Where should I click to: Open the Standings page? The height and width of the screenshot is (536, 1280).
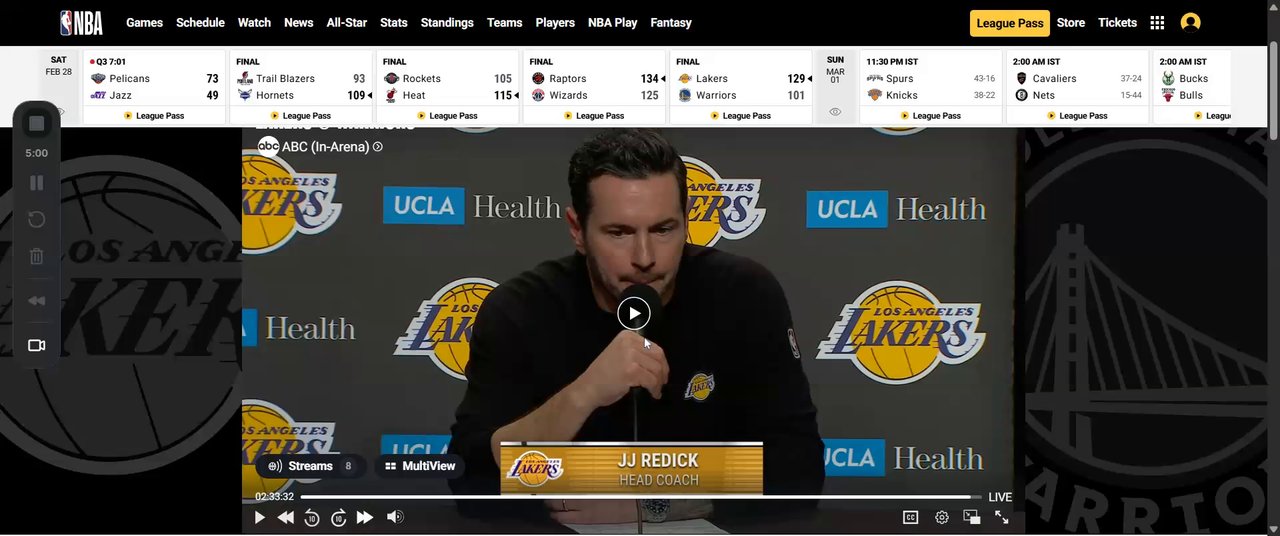coord(447,23)
